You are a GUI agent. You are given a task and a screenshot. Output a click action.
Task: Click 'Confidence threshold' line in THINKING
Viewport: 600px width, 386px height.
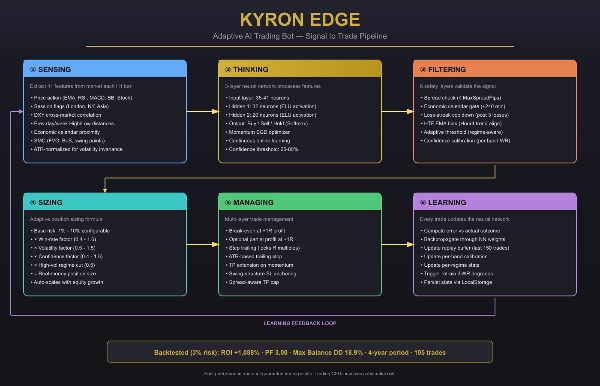coord(262,149)
